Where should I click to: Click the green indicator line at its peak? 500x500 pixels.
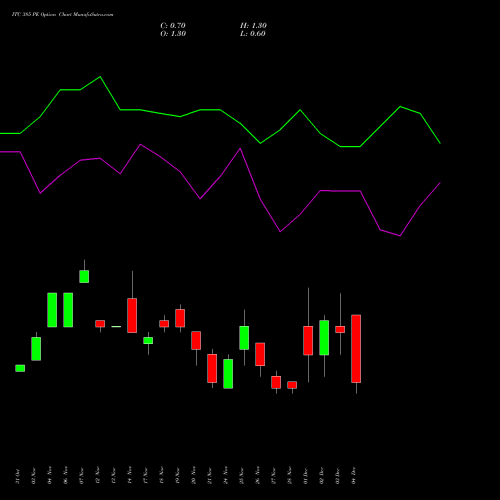[100, 77]
